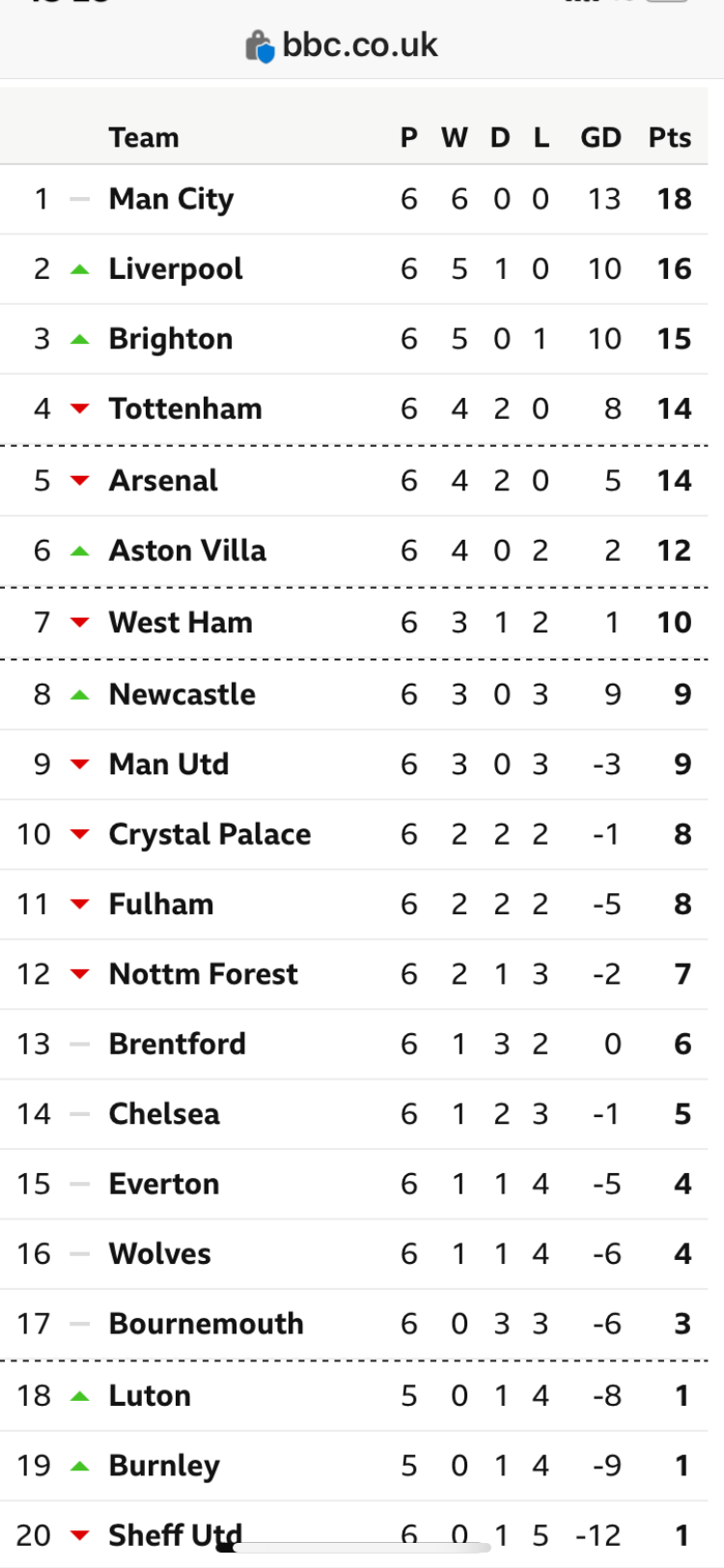The image size is (724, 1568).
Task: Tap the privacy shield lock icon
Action: 260,45
